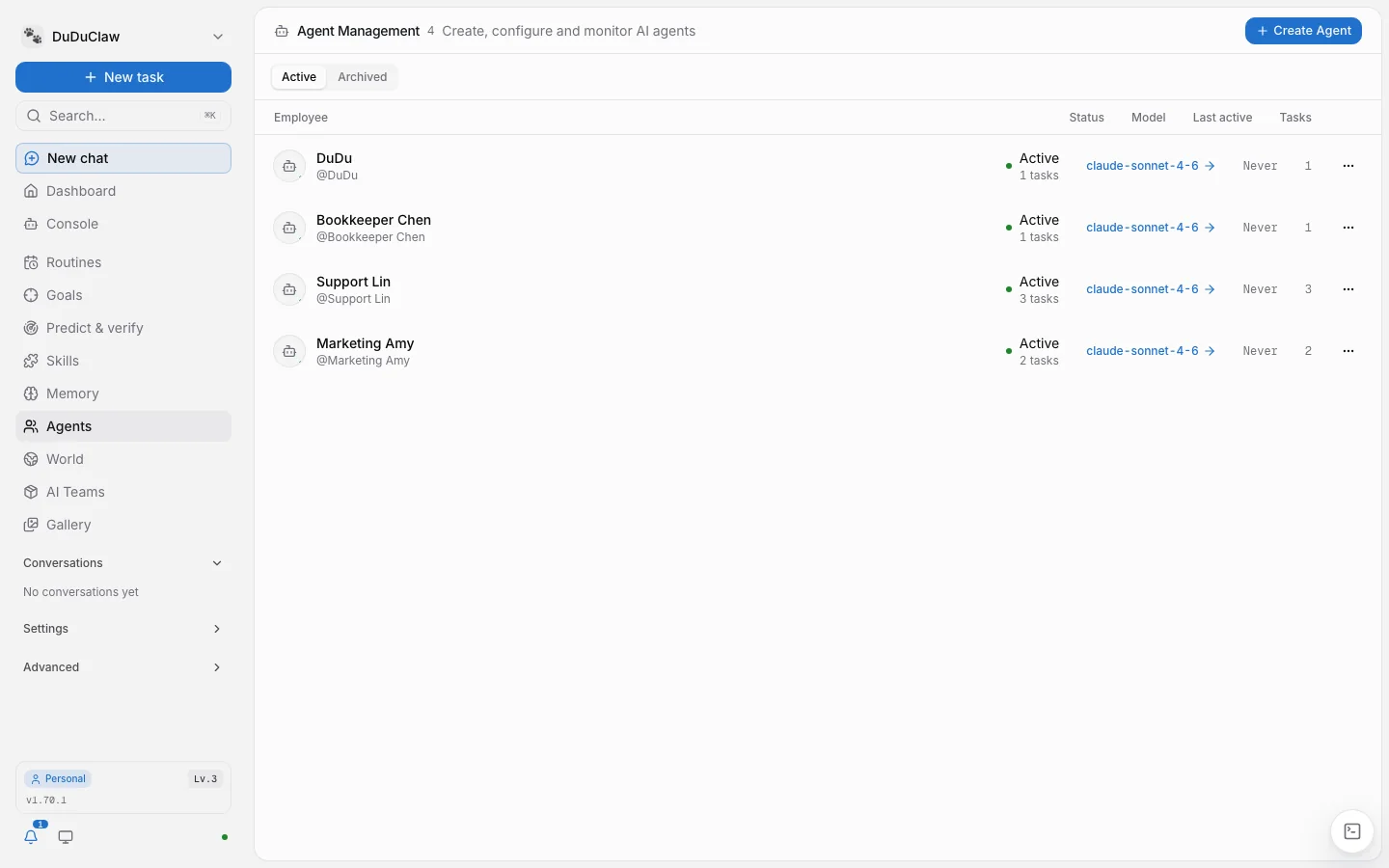Click the Tasks column header
Screen dimensions: 1389x868
click(1295, 118)
